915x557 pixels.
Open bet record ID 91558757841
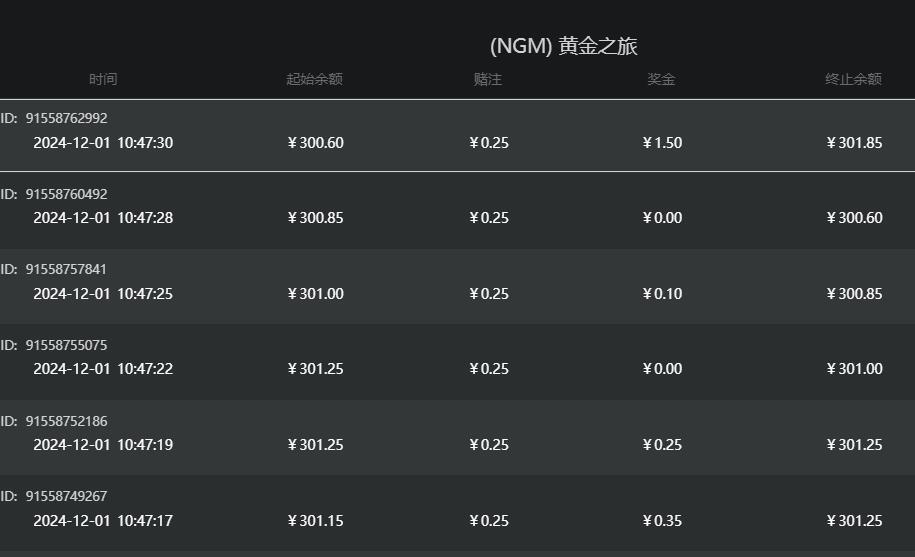click(x=66, y=269)
